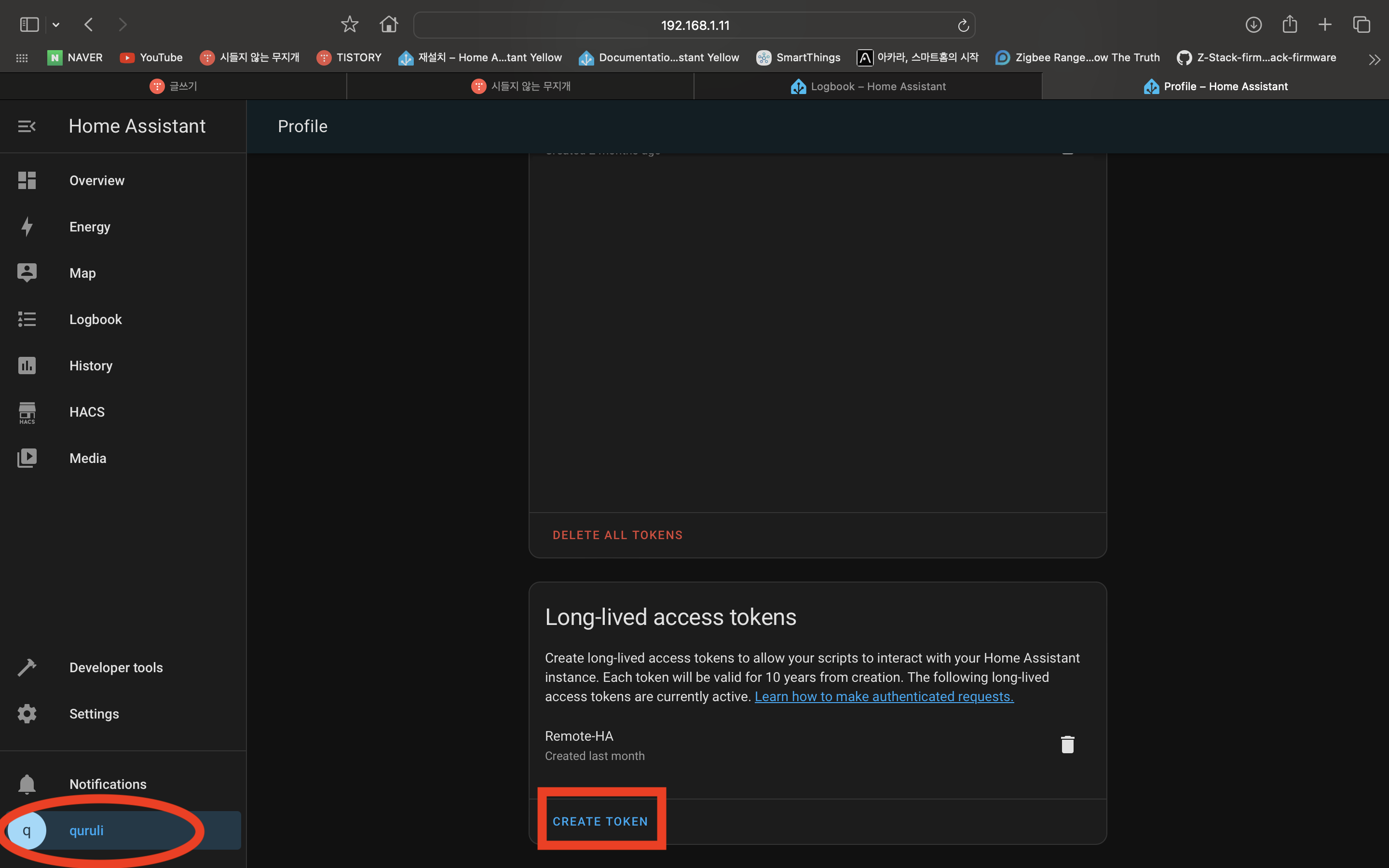Image resolution: width=1389 pixels, height=868 pixels.
Task: Click the Media play icon
Action: pyautogui.click(x=27, y=458)
